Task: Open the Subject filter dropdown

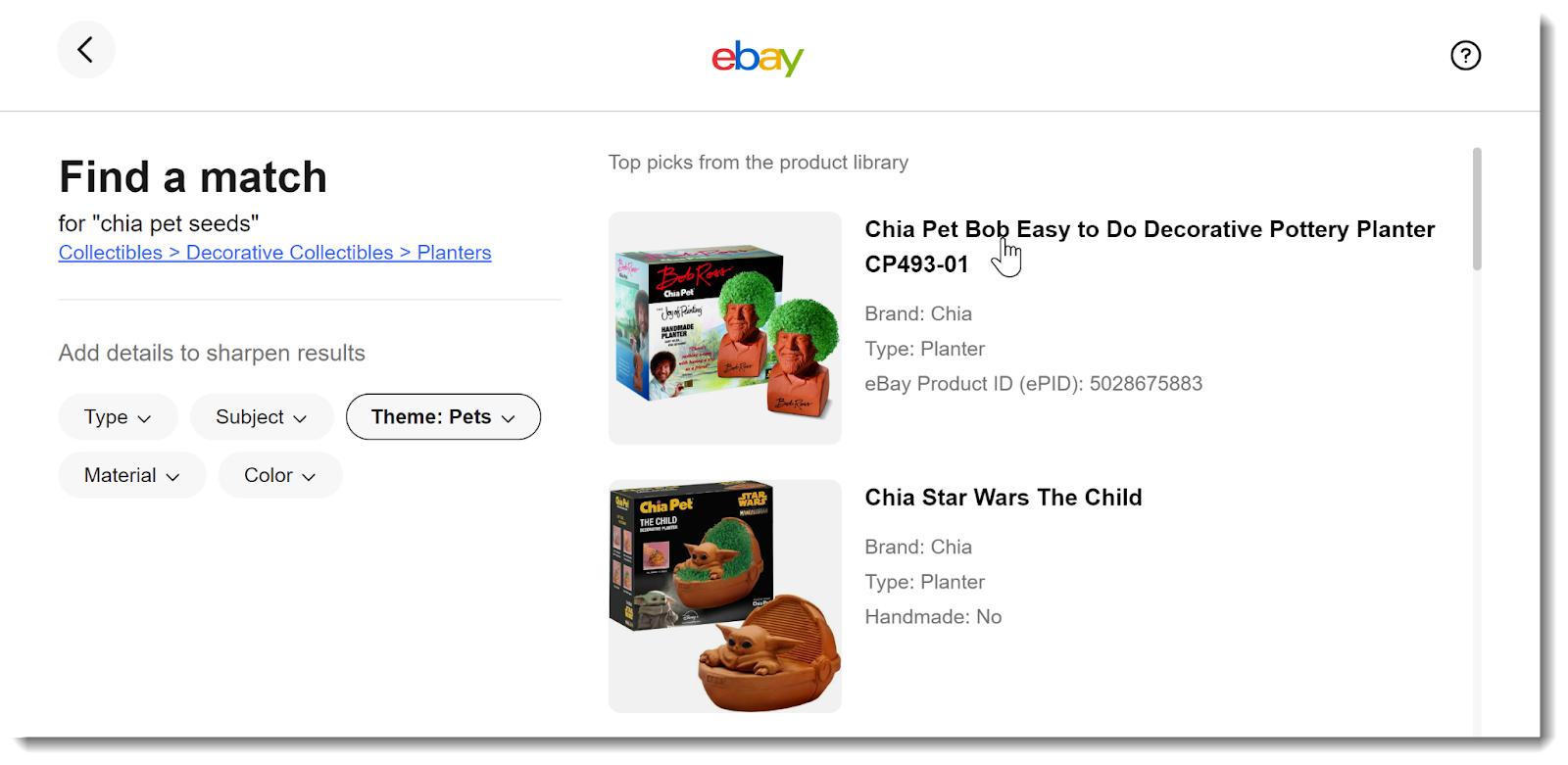Action: pyautogui.click(x=262, y=417)
